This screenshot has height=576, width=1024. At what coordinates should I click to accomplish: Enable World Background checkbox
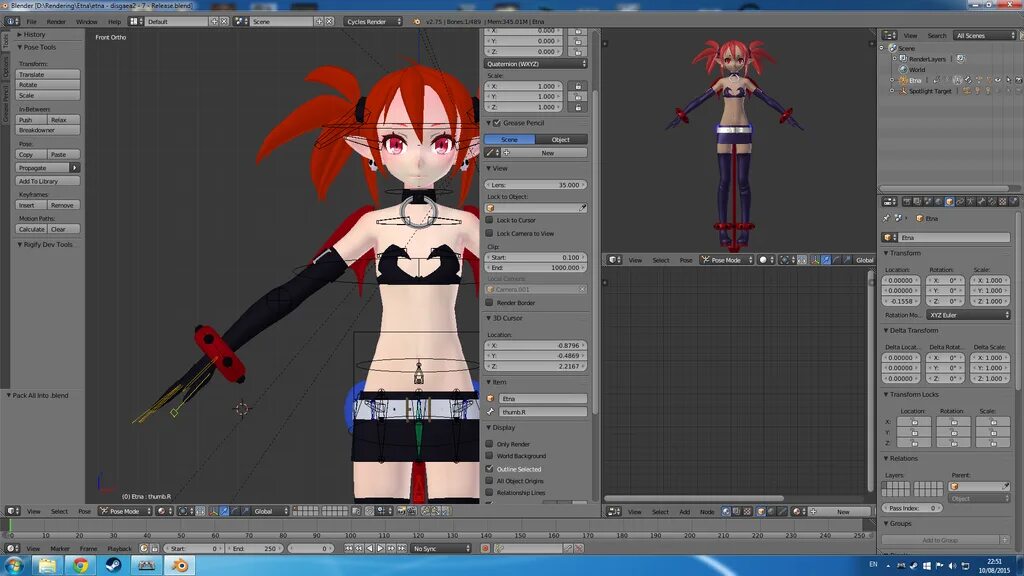(x=489, y=456)
